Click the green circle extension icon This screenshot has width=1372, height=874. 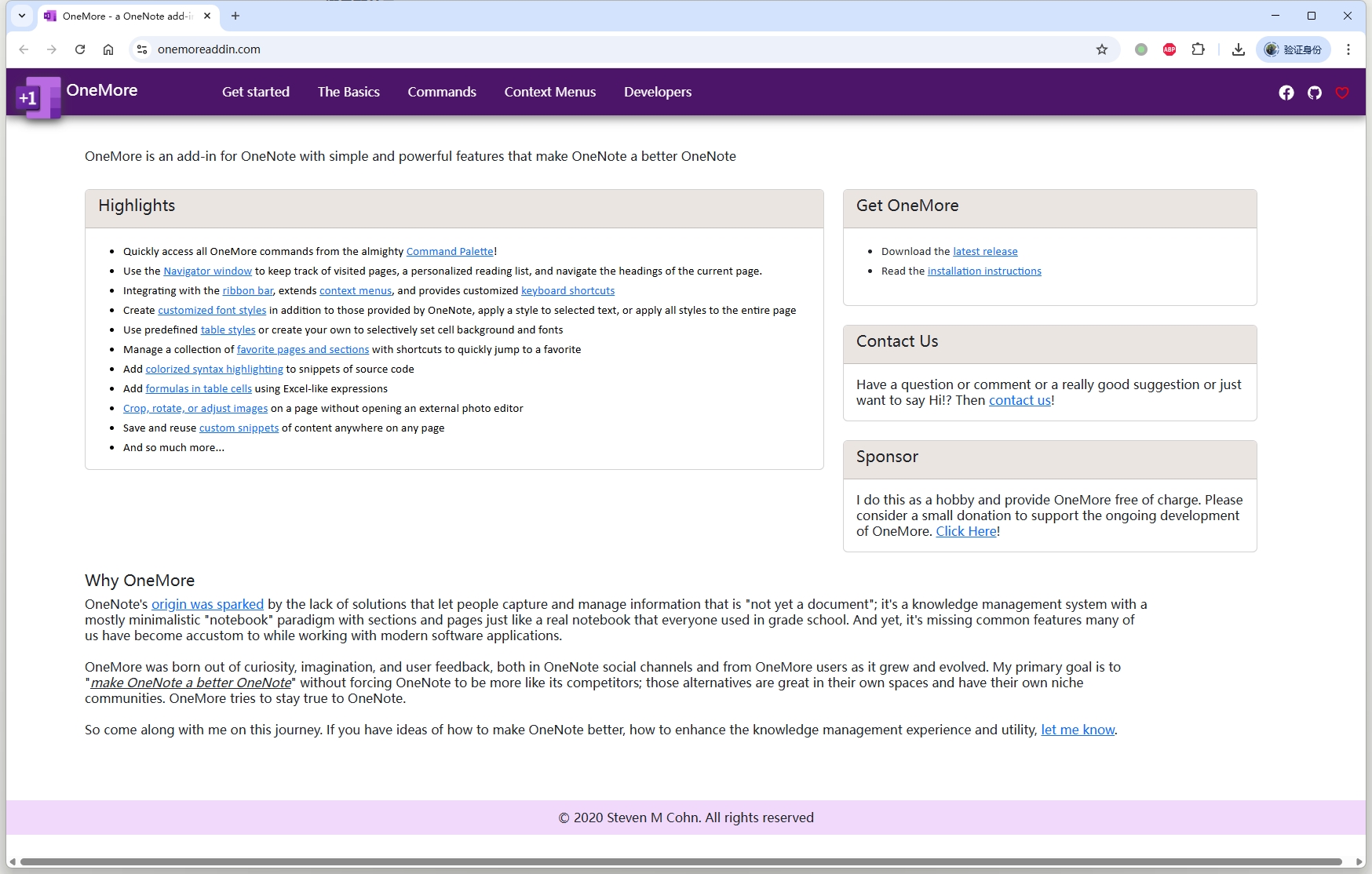click(x=1141, y=49)
